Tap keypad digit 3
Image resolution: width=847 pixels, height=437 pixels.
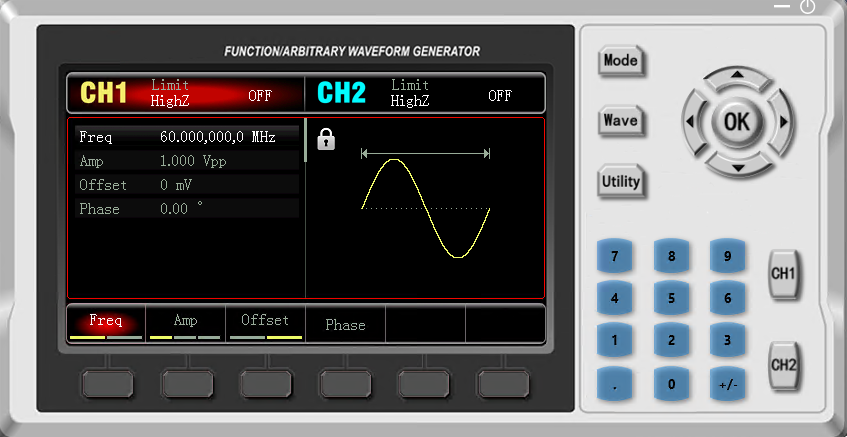pyautogui.click(x=728, y=341)
